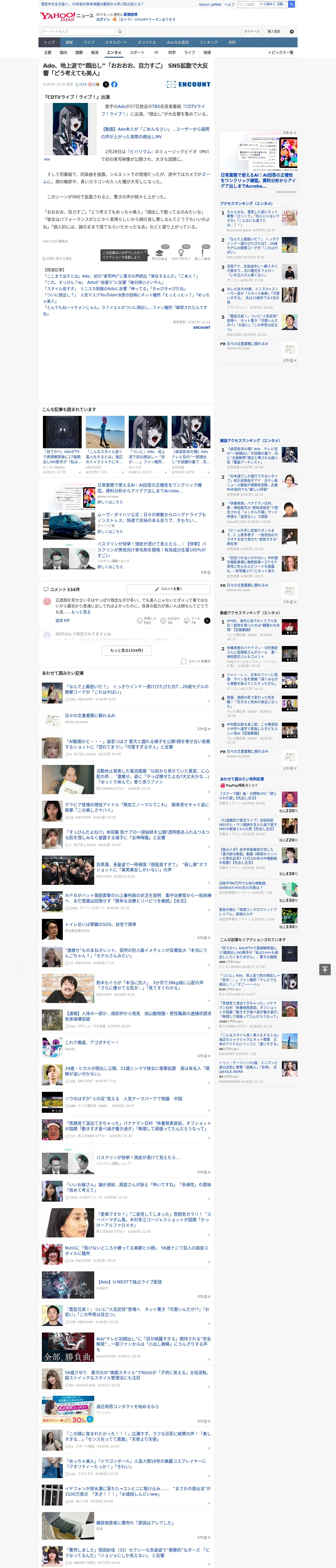Open the 【Ado】U-NEXTで独占ライブ配信 link
The image size is (336, 1568).
pos(130,1281)
